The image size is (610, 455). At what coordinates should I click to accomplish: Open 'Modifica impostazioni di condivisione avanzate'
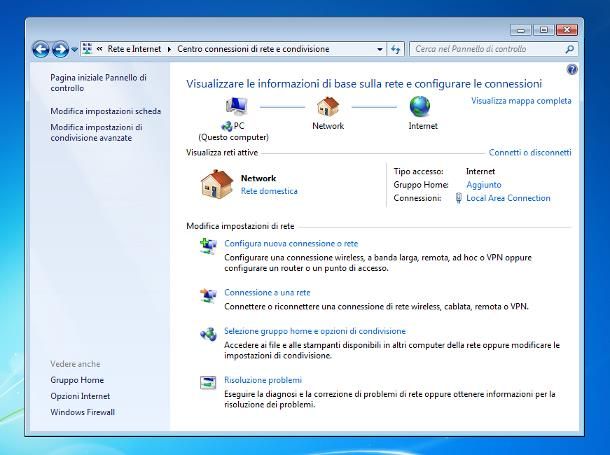(x=96, y=133)
